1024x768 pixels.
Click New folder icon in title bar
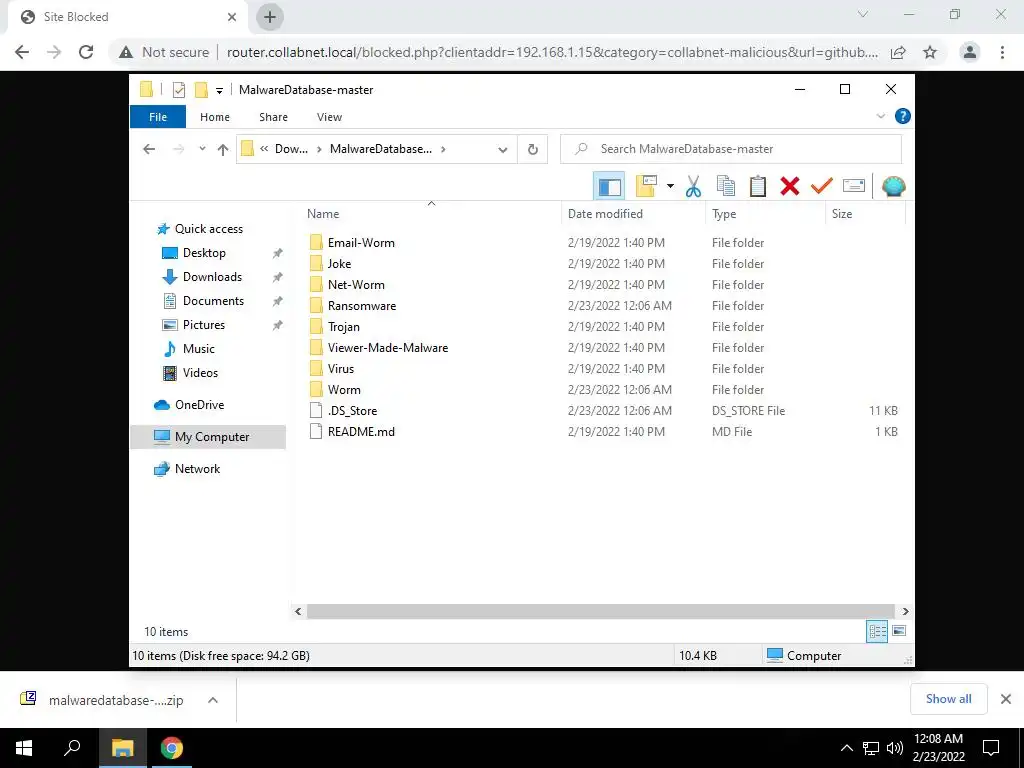tap(201, 89)
